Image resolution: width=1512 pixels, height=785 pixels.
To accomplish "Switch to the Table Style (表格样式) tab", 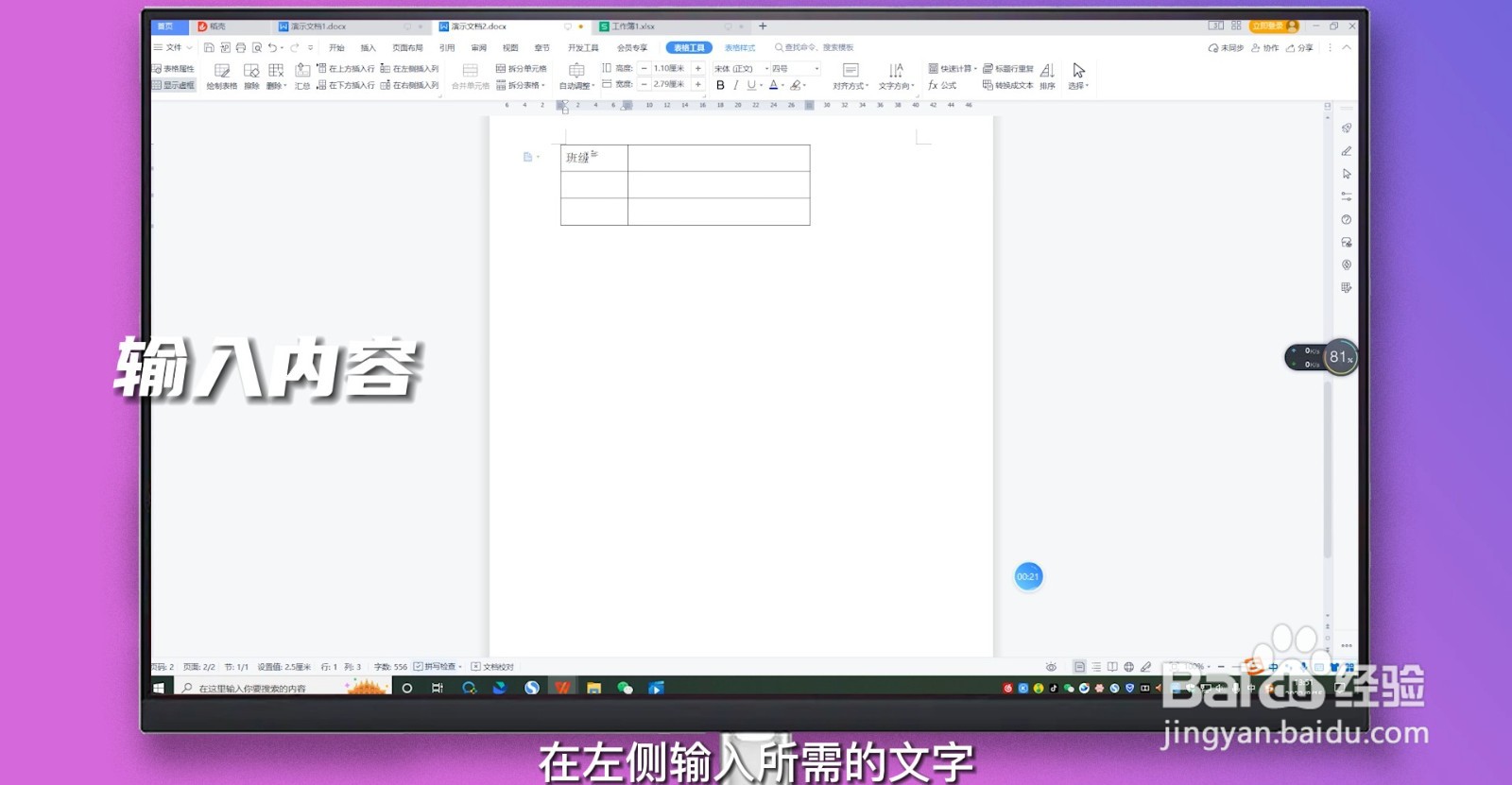I will [x=740, y=47].
